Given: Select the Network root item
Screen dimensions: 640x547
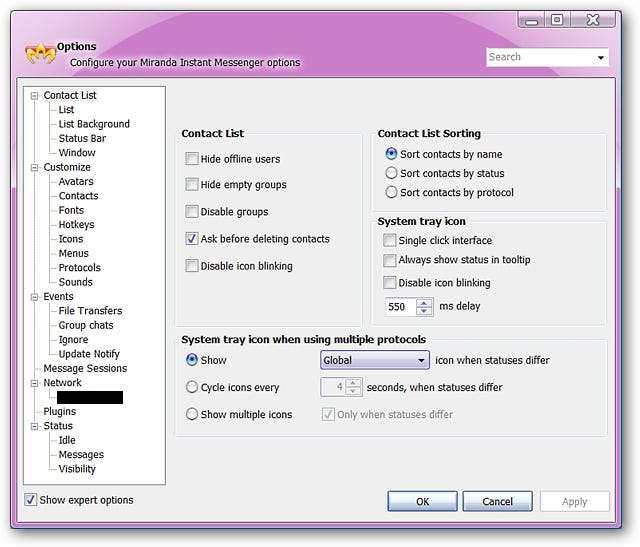Looking at the screenshot, I should pos(62,383).
